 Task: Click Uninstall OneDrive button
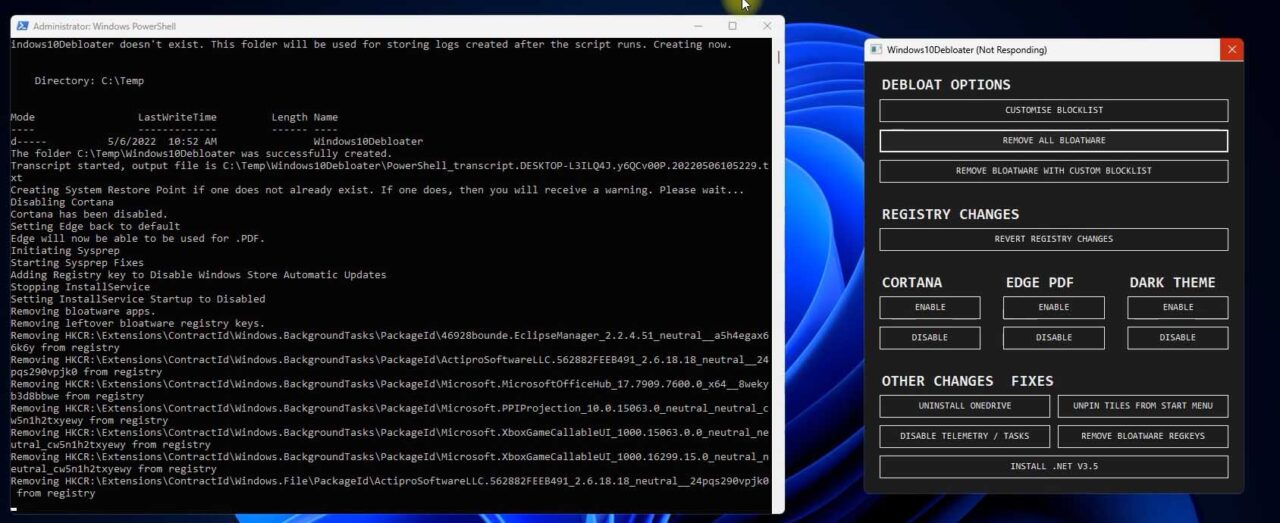[x=965, y=406]
